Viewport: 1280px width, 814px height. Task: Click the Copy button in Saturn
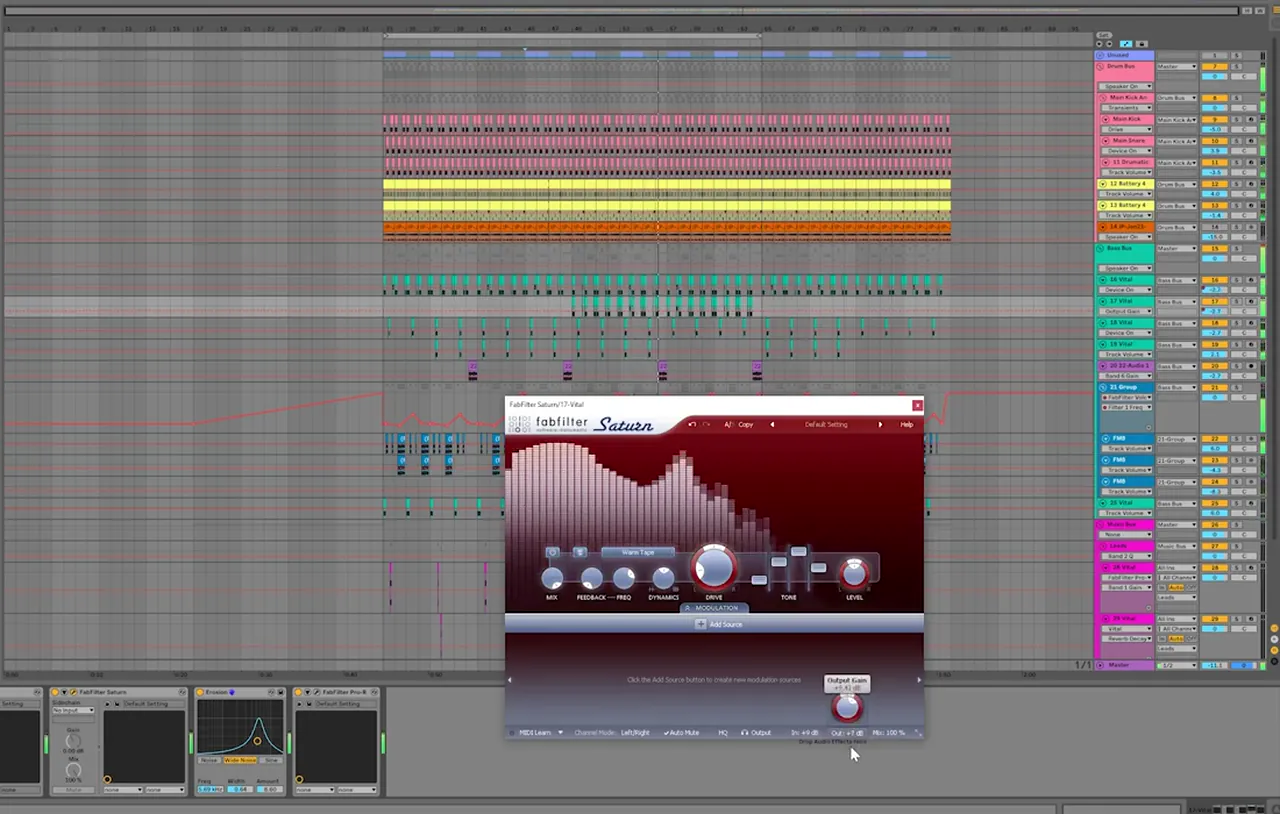point(746,424)
